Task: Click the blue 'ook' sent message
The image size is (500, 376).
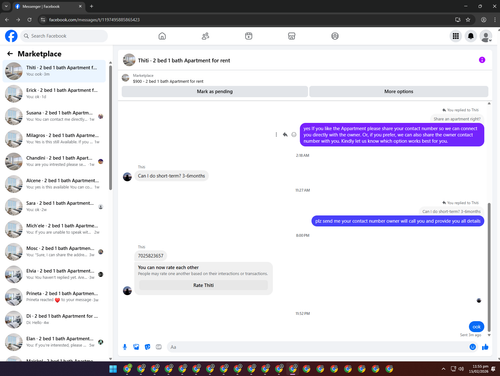Action: click(476, 327)
